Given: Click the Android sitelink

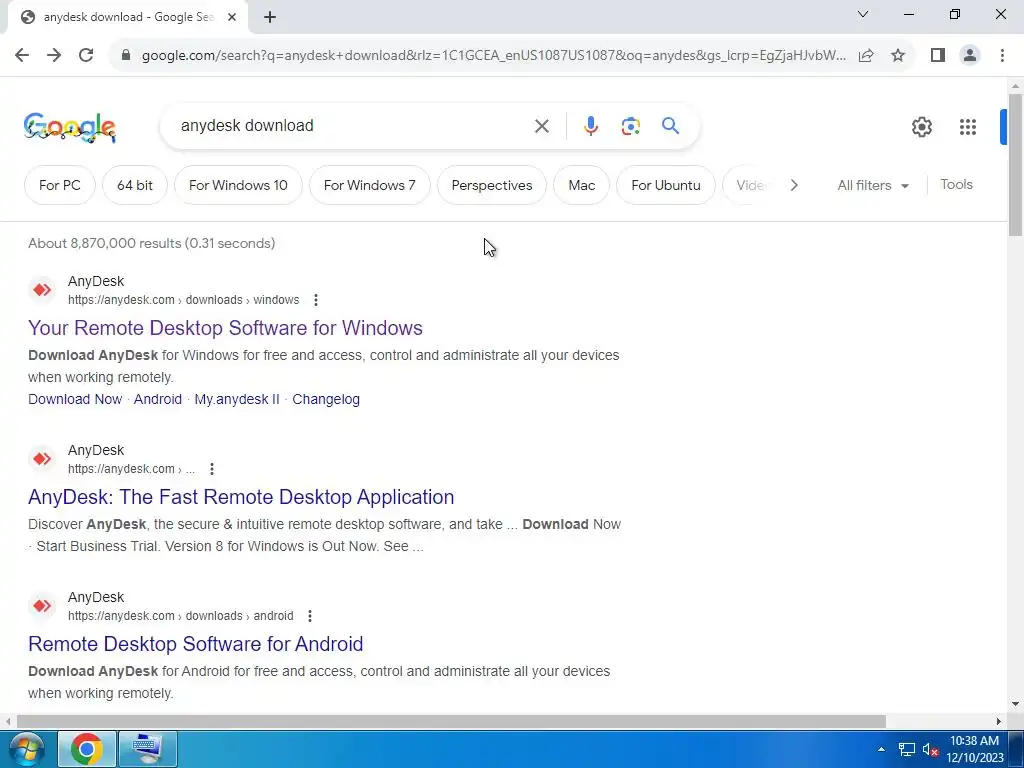Looking at the screenshot, I should pyautogui.click(x=157, y=399).
